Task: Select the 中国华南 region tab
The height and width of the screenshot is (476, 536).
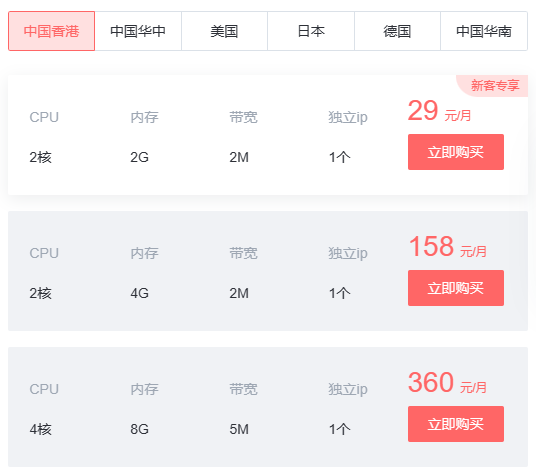Action: 484,31
